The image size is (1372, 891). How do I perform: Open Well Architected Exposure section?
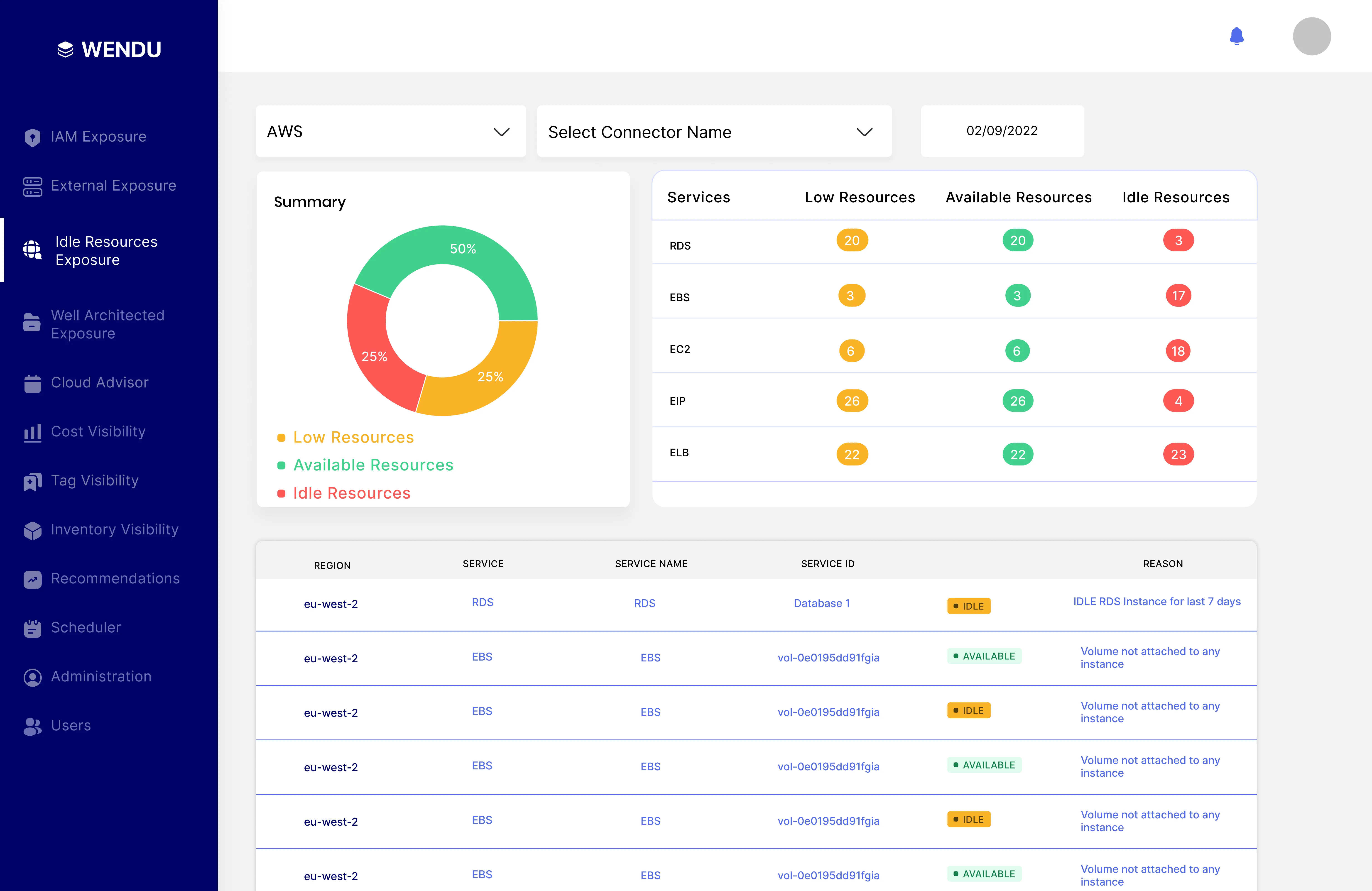tap(108, 324)
